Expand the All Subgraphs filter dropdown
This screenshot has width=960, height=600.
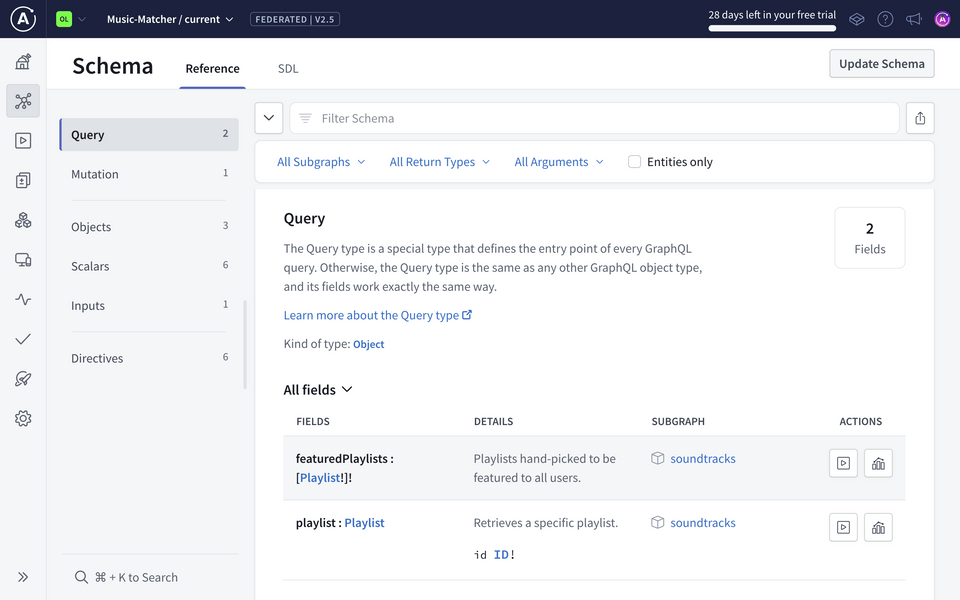(321, 162)
